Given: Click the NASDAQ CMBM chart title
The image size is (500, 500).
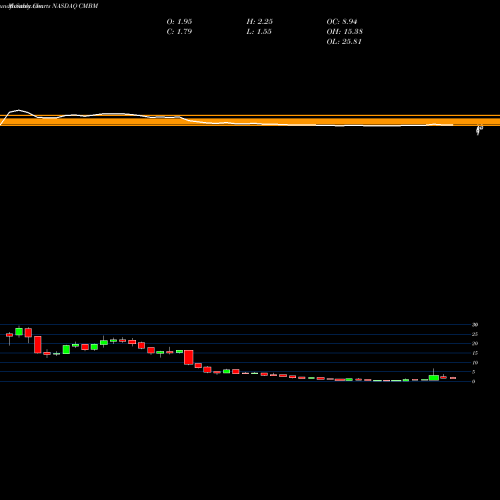Looking at the screenshot, I should [75, 6].
